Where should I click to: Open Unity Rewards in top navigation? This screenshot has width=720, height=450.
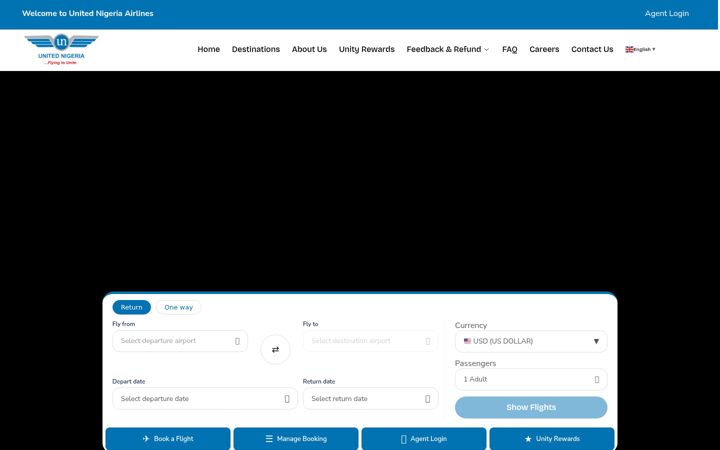(x=366, y=49)
